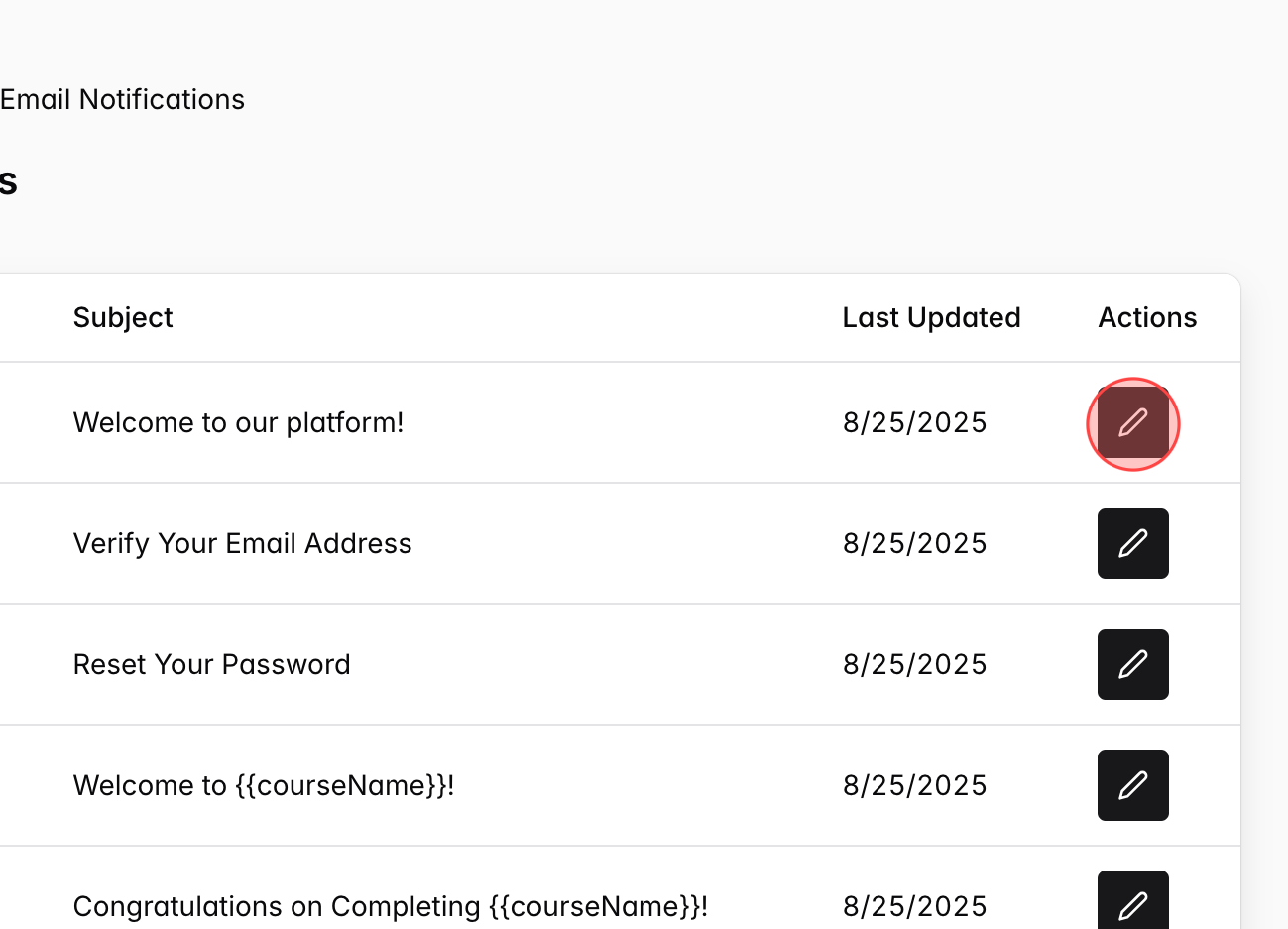Click the date in the 'Congratulations on Completing' row
Screen dimensions: 1288x929
click(914, 906)
